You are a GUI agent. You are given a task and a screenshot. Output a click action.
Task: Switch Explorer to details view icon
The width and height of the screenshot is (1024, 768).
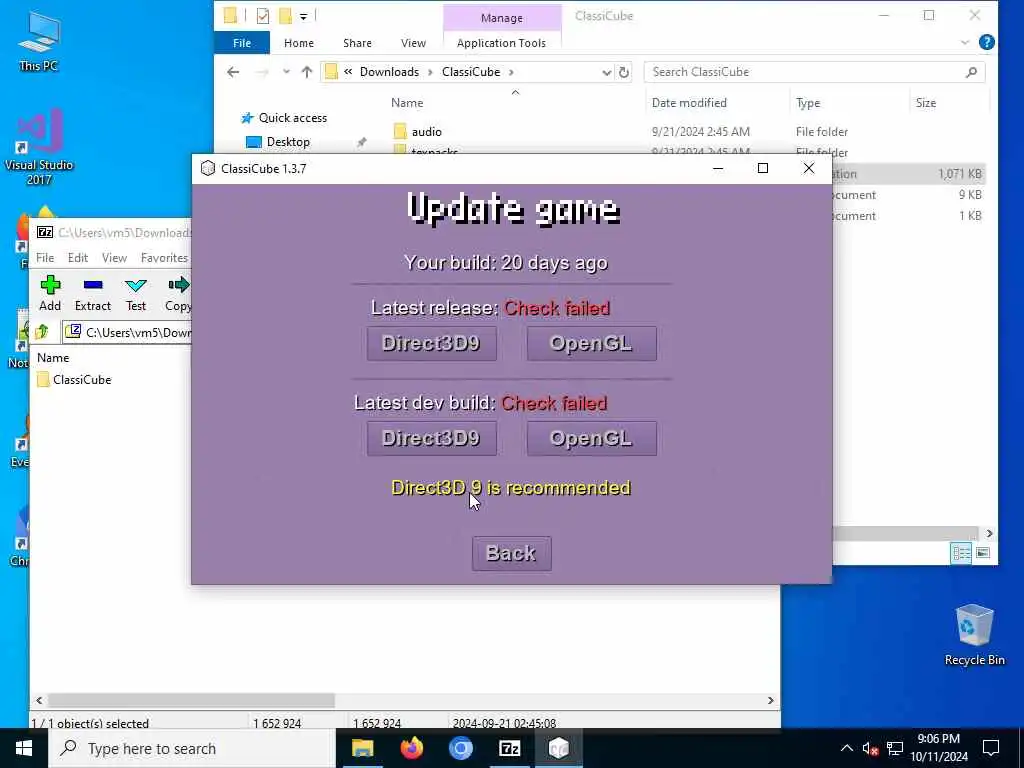click(x=961, y=553)
